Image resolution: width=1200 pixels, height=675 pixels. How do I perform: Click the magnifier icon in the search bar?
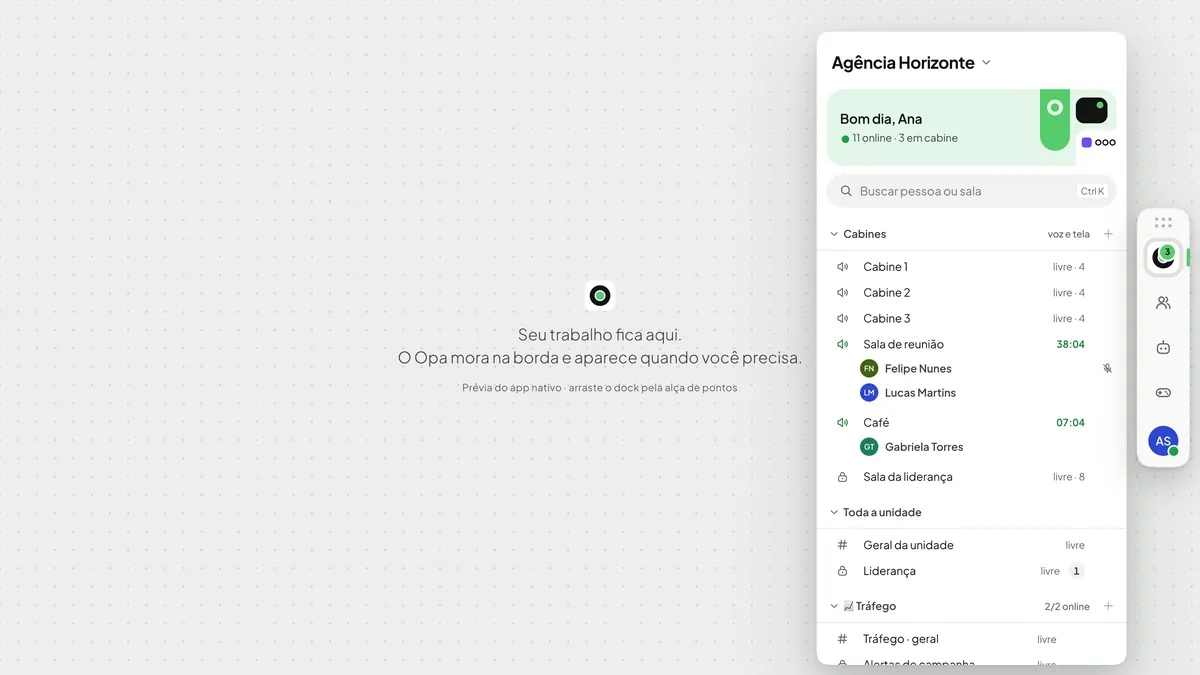coord(846,191)
